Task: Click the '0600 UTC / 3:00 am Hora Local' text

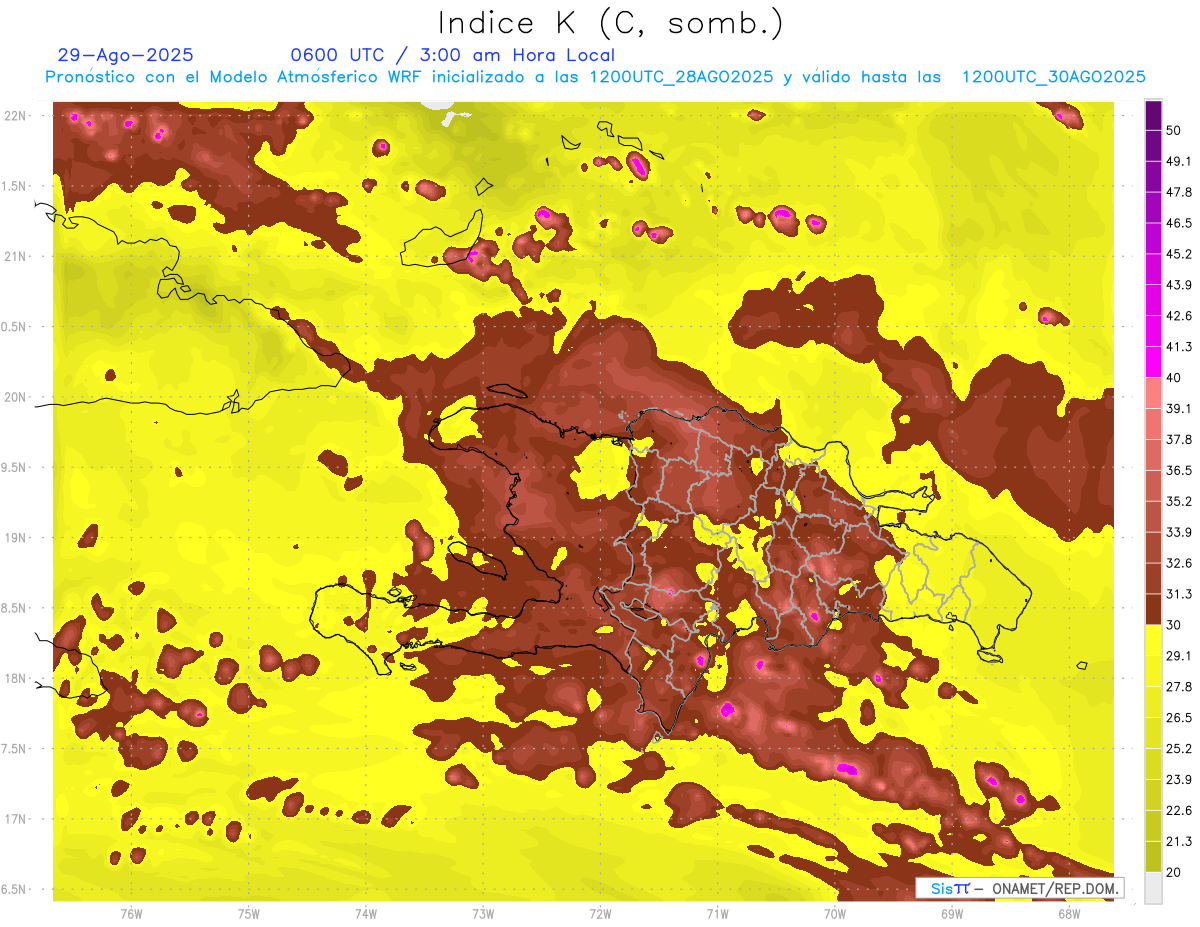Action: [x=452, y=55]
